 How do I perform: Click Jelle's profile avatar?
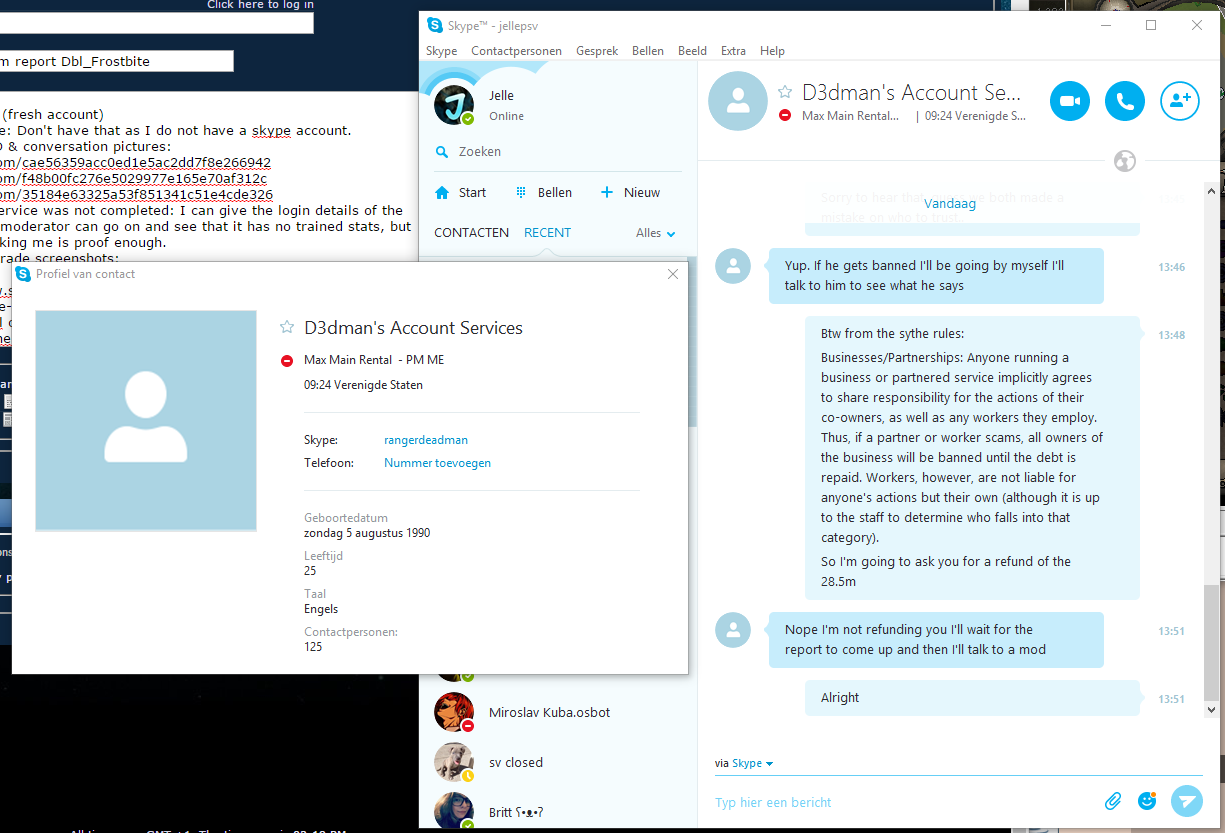[454, 105]
